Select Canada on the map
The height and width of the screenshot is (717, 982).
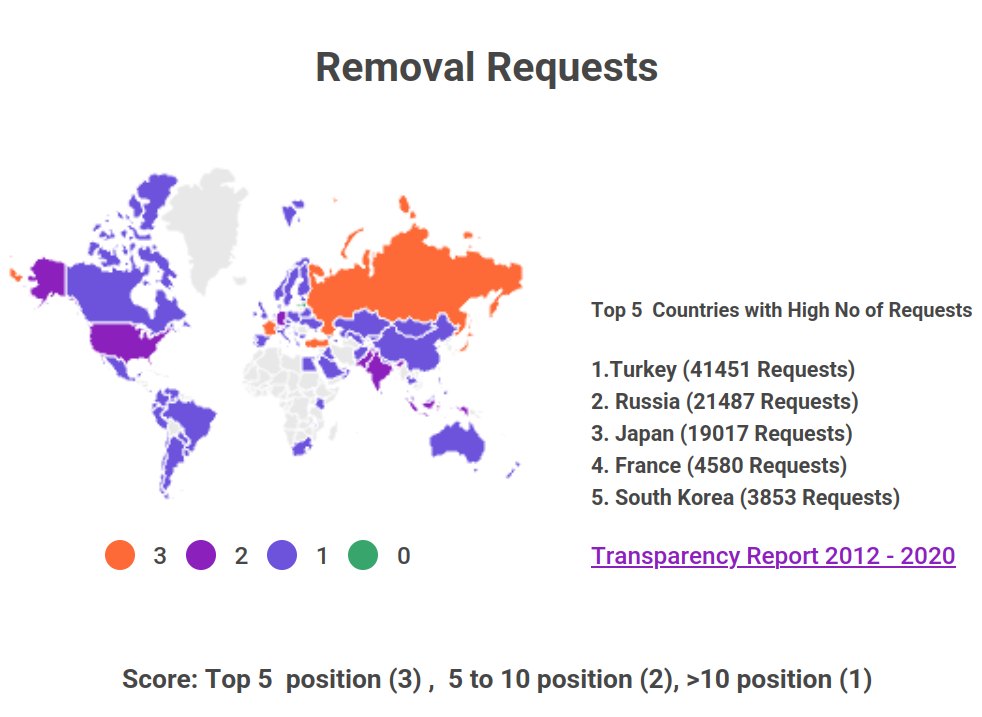click(110, 290)
